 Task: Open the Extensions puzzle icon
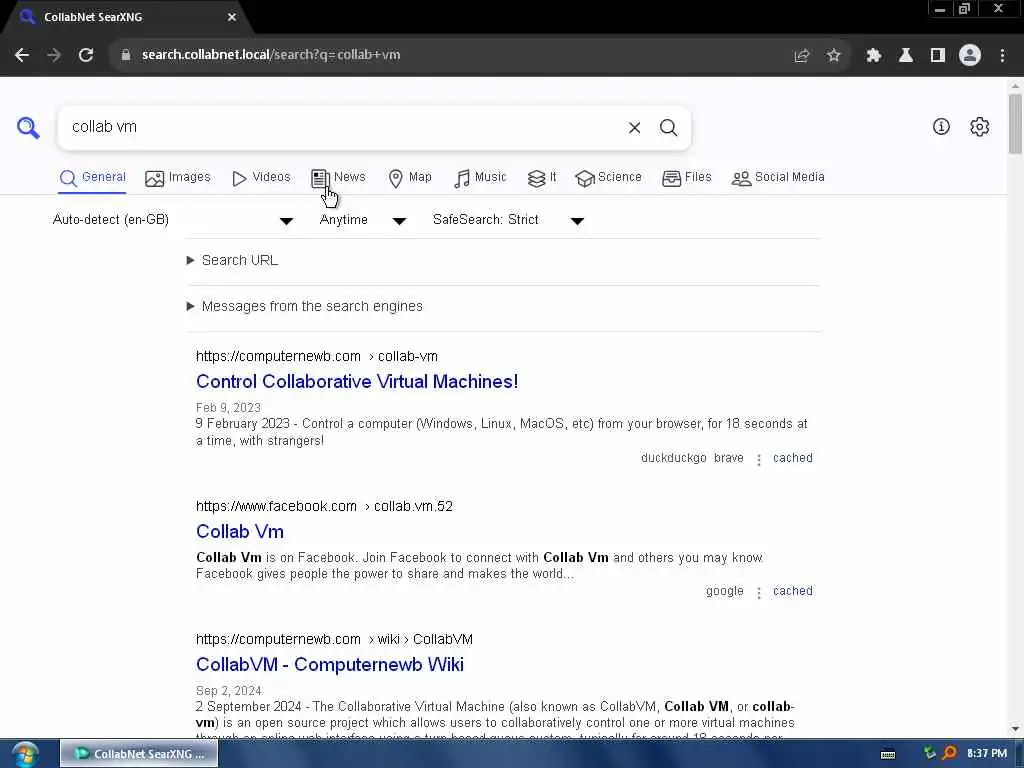pos(873,56)
